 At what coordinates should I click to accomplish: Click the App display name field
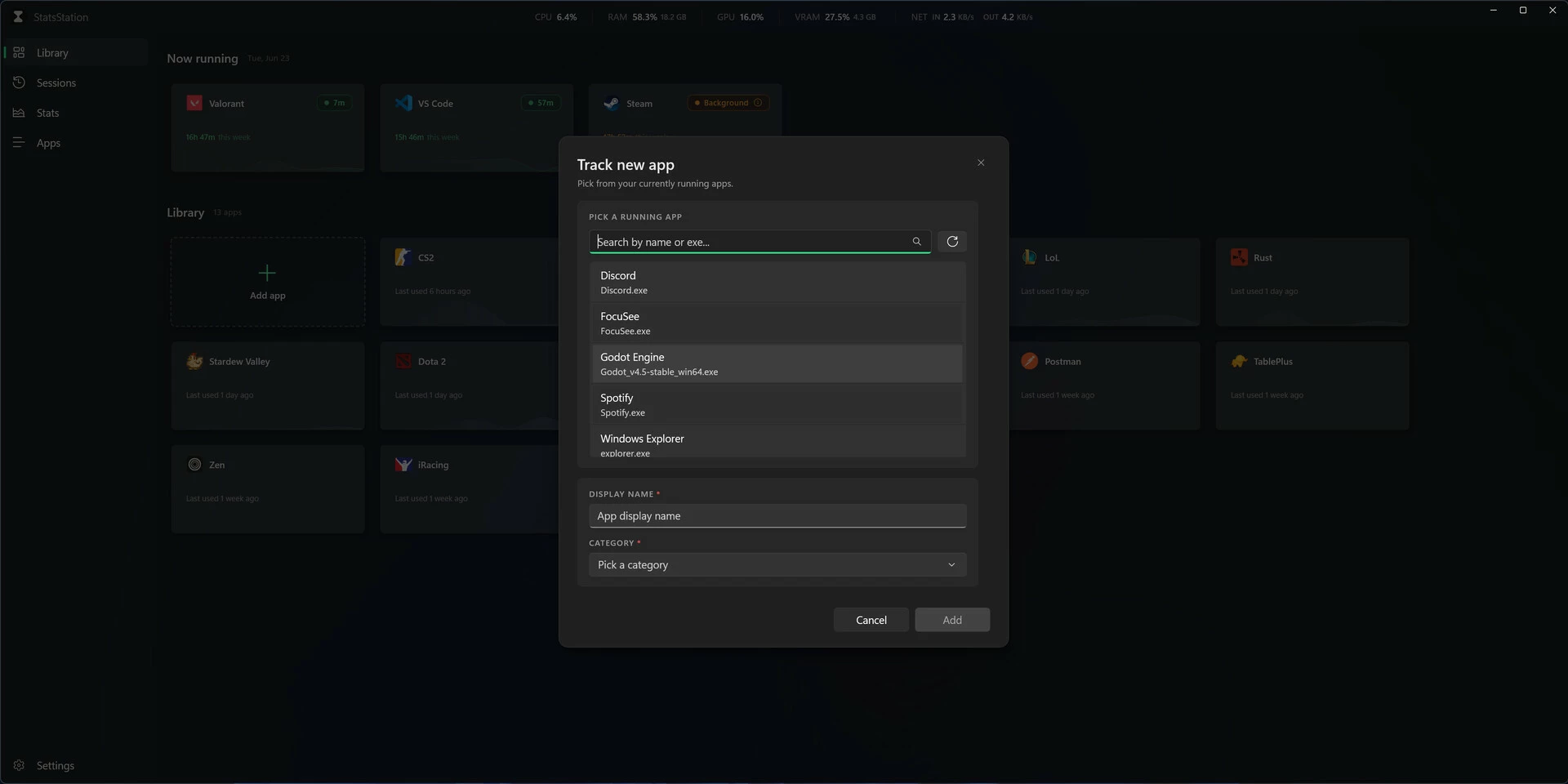pos(777,516)
